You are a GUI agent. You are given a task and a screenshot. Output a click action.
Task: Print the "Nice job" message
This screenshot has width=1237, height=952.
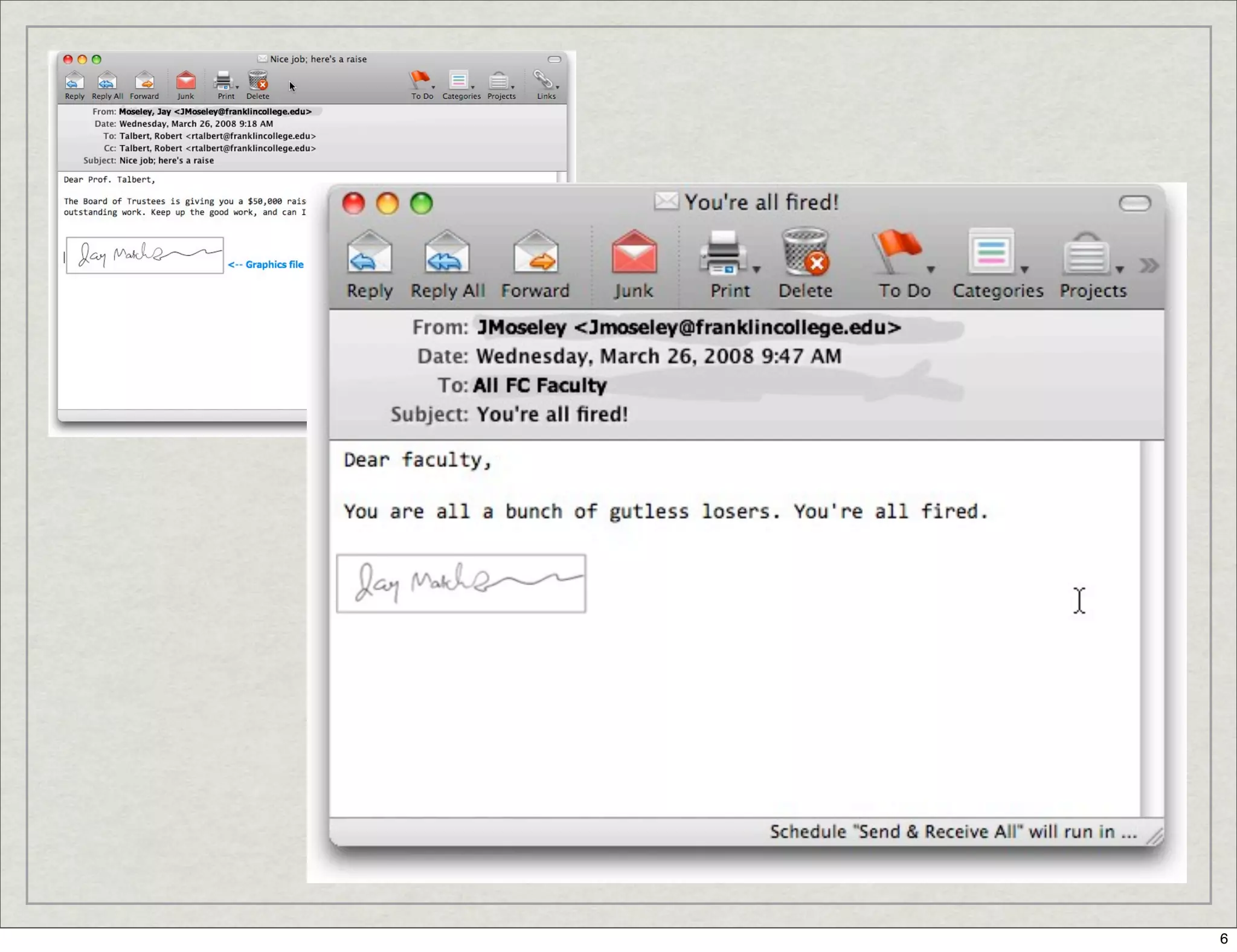[225, 85]
